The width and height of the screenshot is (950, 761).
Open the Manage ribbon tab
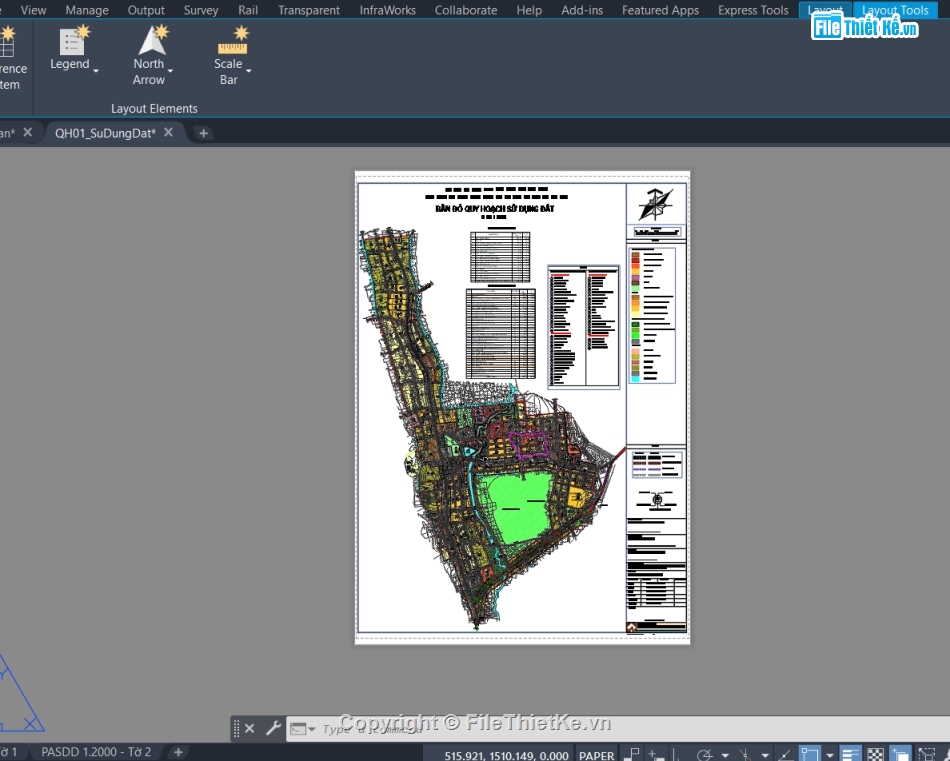click(87, 10)
